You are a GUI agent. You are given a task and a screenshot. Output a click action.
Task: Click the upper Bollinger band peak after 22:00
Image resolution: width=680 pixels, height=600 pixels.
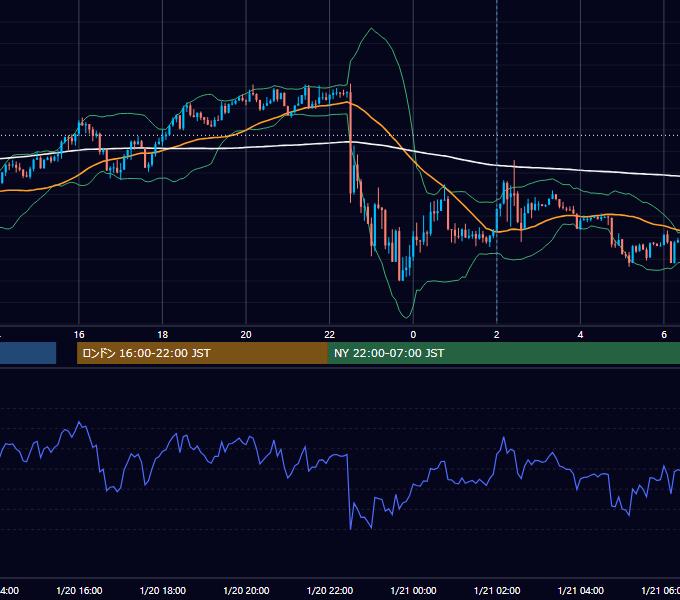tap(371, 29)
